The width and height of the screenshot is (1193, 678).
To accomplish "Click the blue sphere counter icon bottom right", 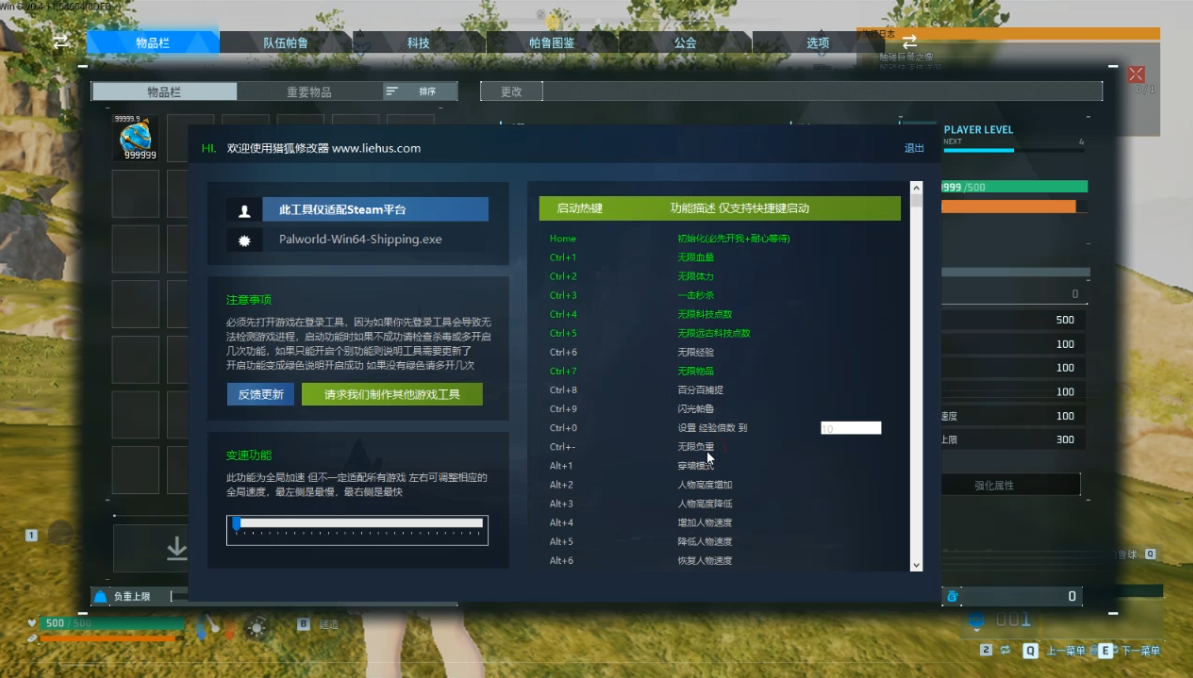I will [976, 621].
